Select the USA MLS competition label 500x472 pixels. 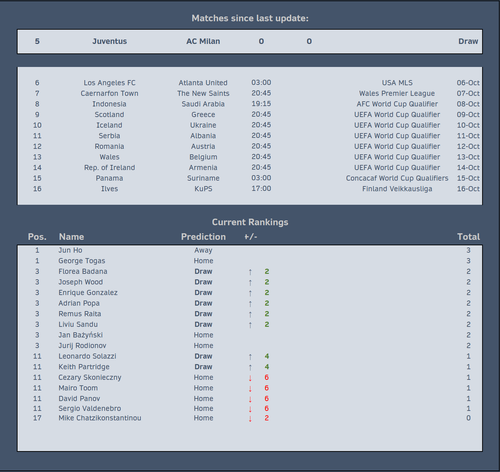tap(397, 83)
